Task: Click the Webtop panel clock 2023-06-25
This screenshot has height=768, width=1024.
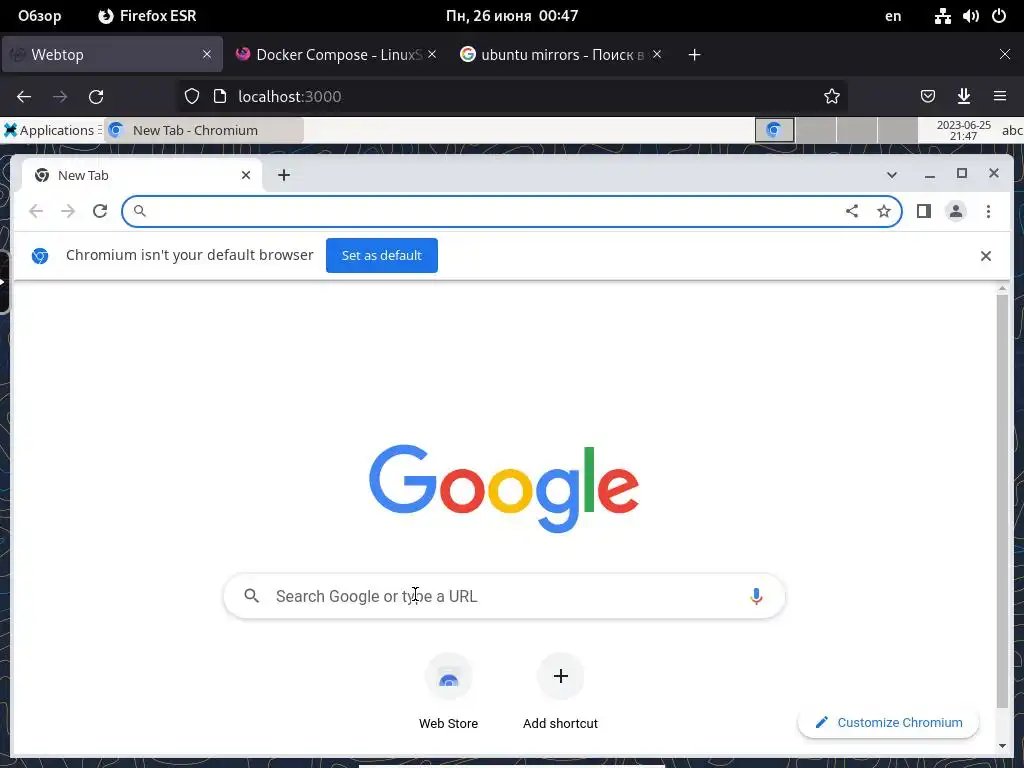Action: (963, 130)
